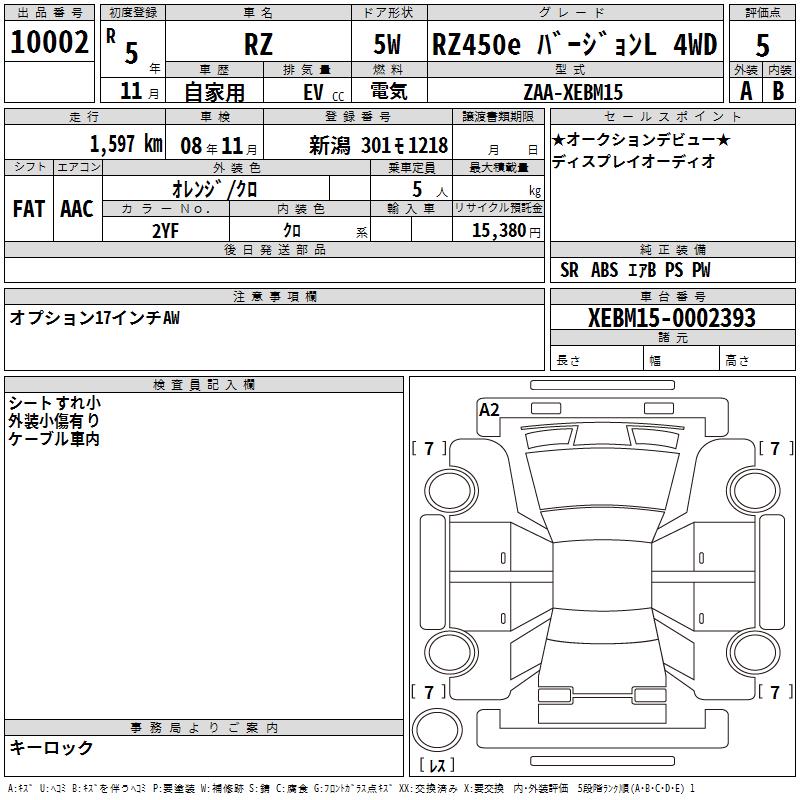Click the ディスプレイオーディオ sales point
The width and height of the screenshot is (800, 800).
click(633, 161)
